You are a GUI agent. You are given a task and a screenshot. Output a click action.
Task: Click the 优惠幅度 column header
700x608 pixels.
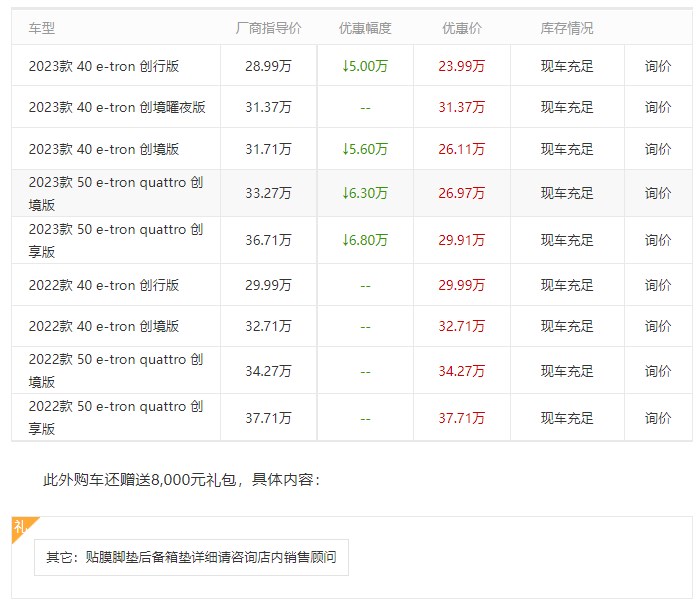365,28
